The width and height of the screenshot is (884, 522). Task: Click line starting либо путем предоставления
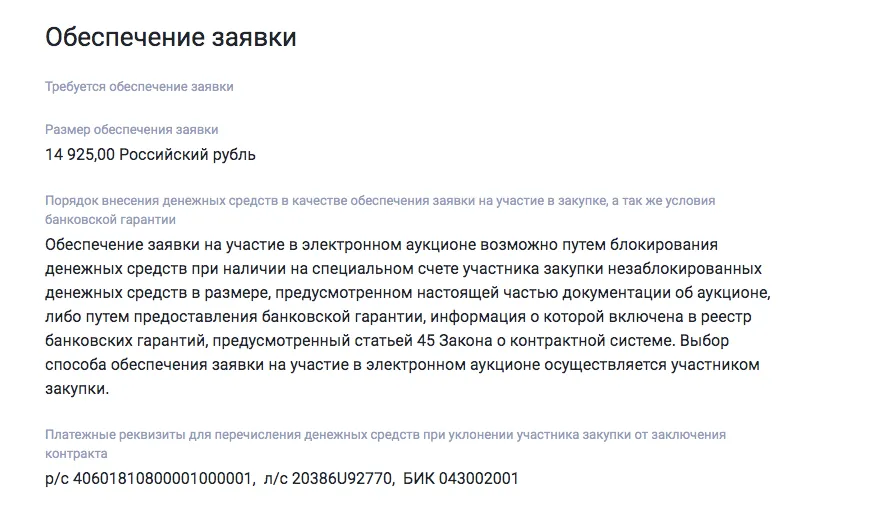pos(398,316)
